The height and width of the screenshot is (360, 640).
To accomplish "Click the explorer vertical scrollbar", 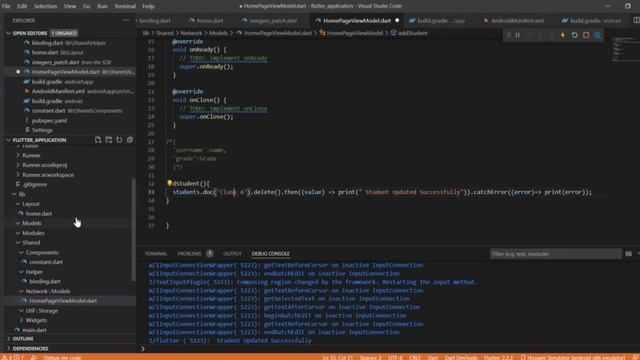I will point(133,229).
